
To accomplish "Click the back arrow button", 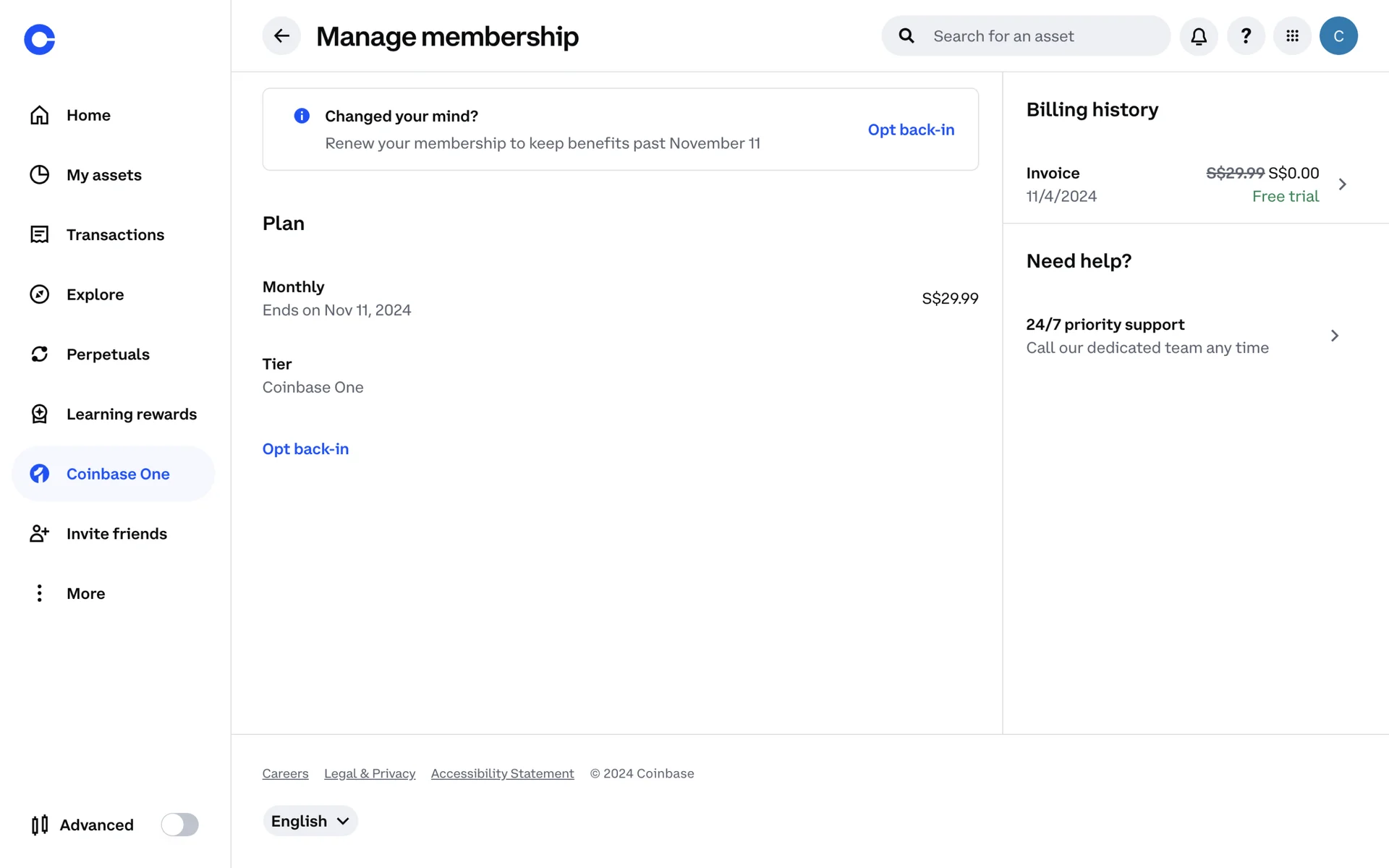I will [281, 35].
